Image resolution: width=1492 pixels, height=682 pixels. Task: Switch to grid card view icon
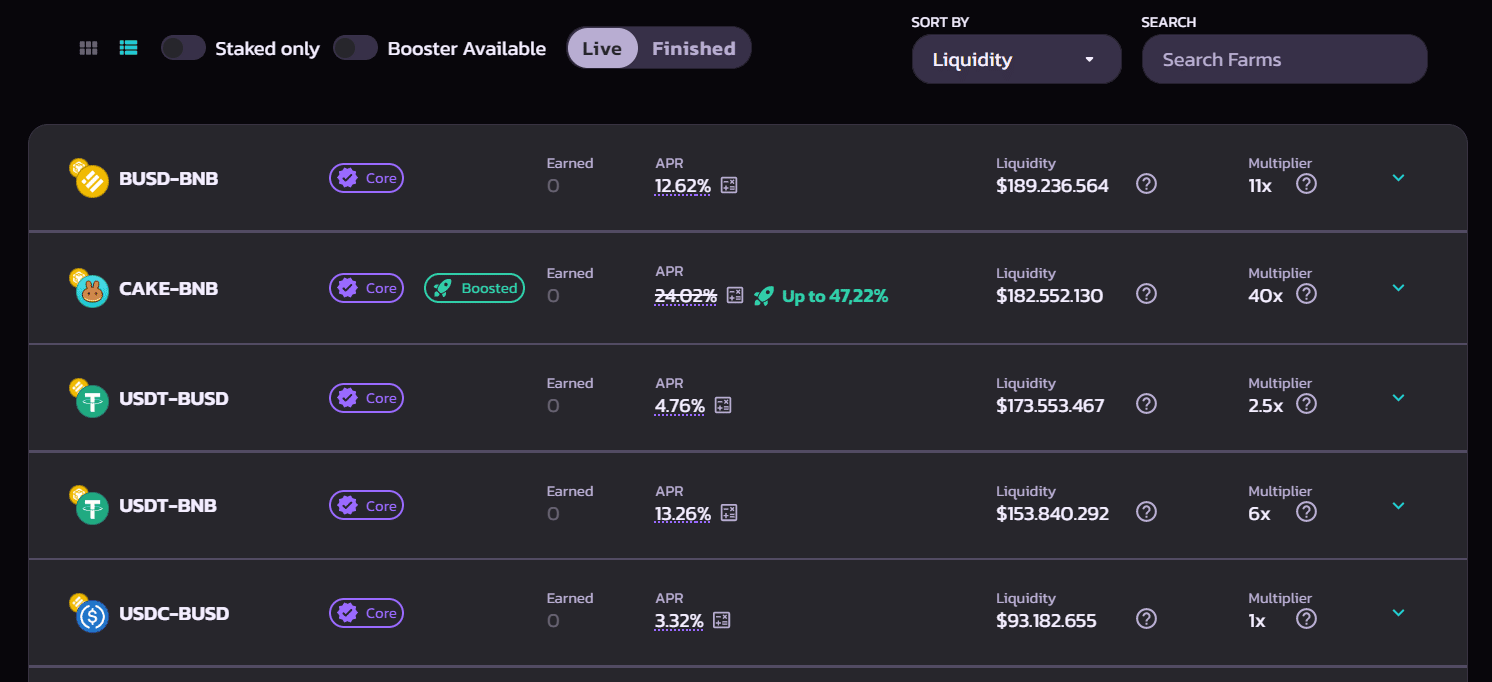(x=88, y=48)
